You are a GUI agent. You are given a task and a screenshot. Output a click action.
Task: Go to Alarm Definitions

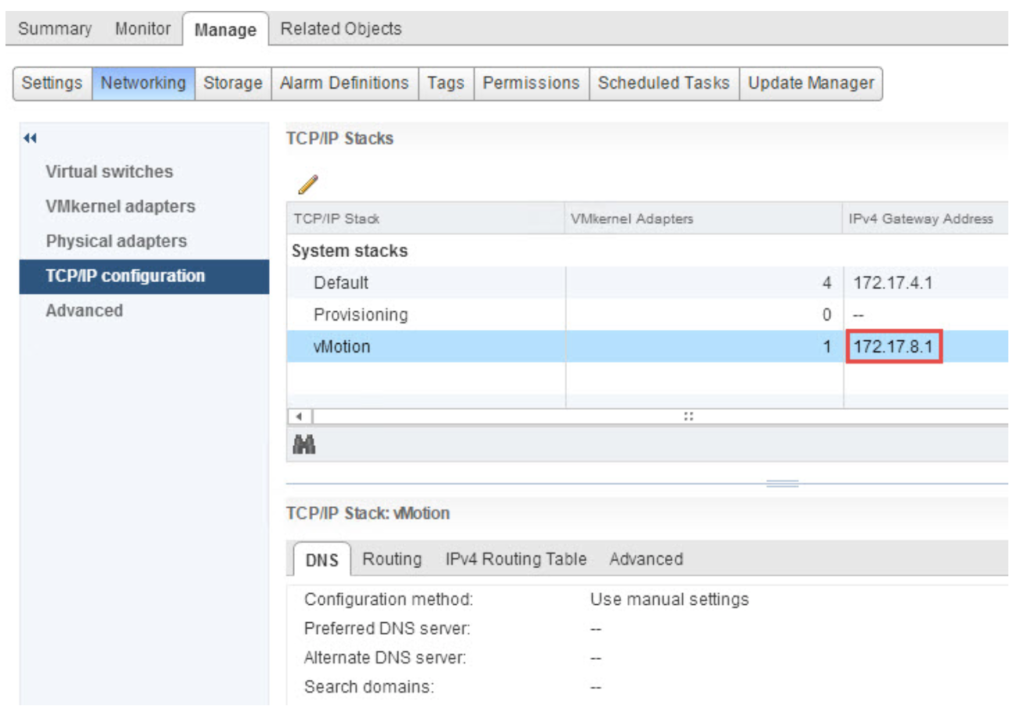coord(344,83)
